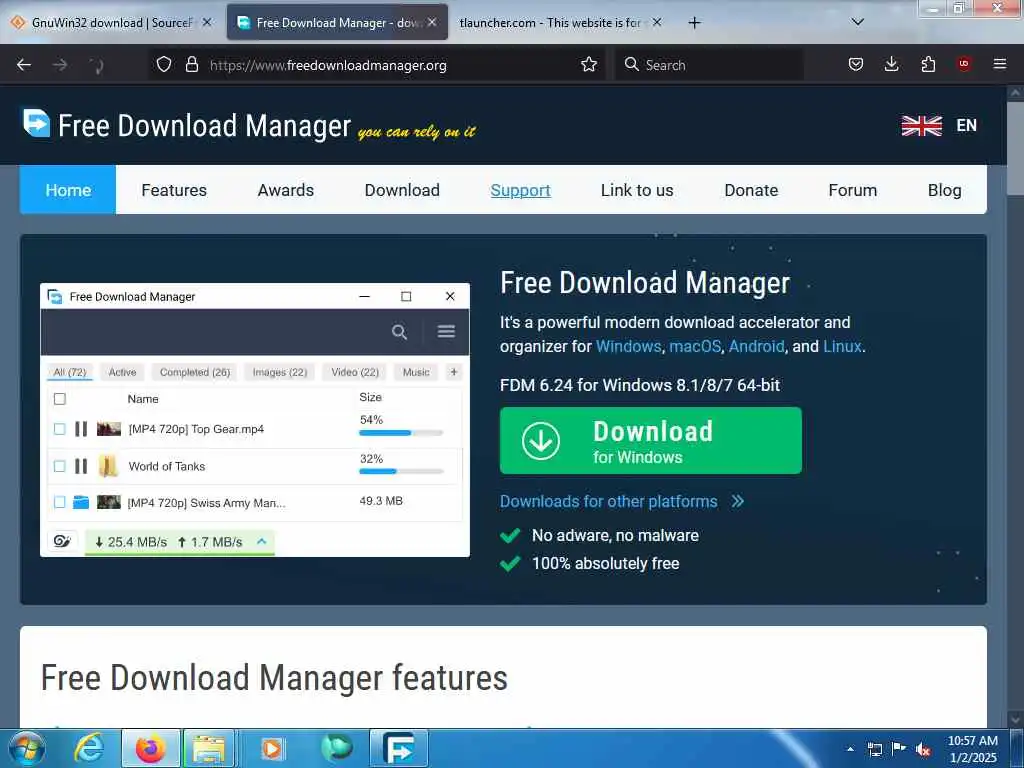
Task: Click the "100% absolutely free" text
Action: coord(605,564)
